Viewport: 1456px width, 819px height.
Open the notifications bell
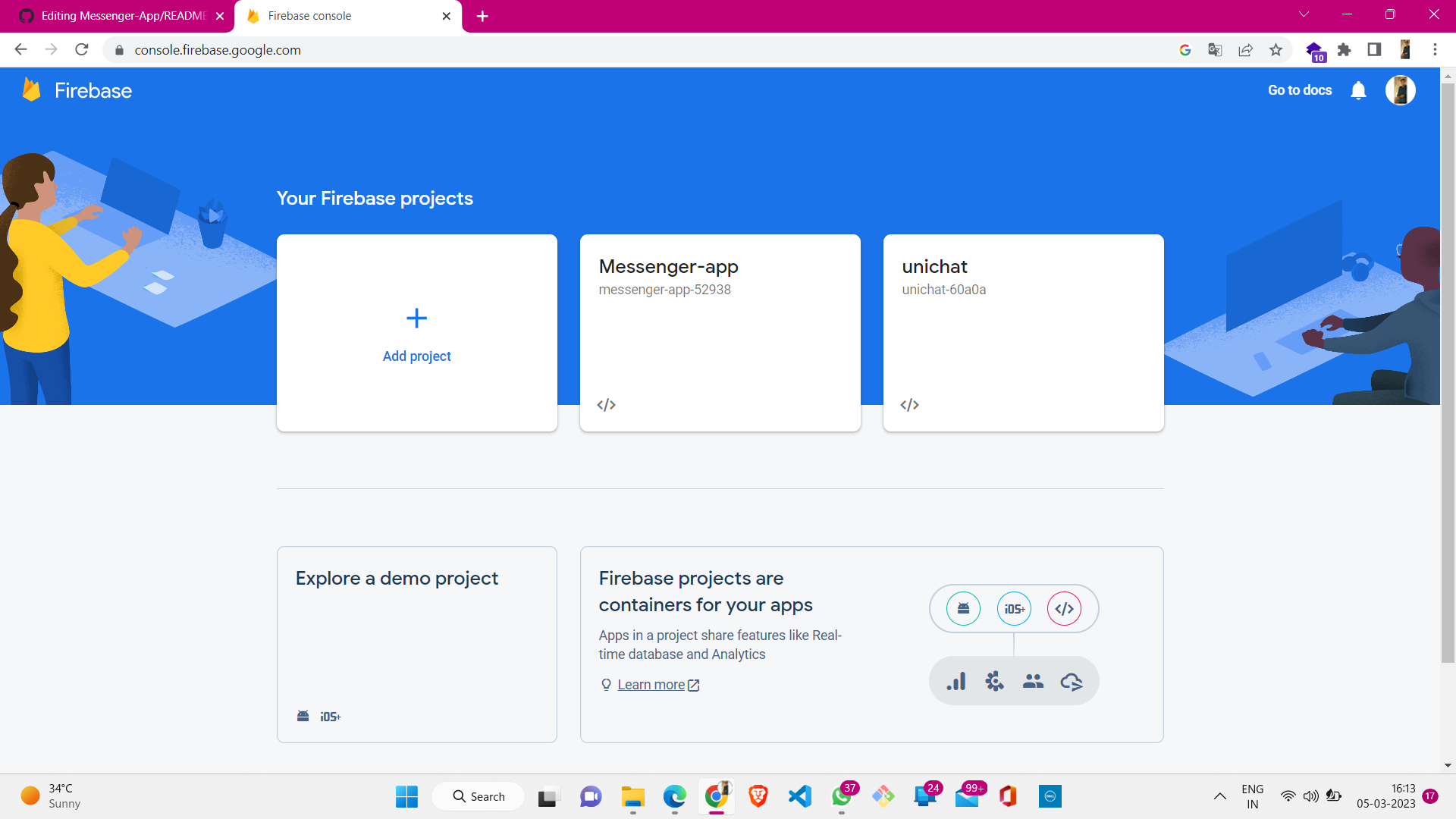[x=1358, y=90]
